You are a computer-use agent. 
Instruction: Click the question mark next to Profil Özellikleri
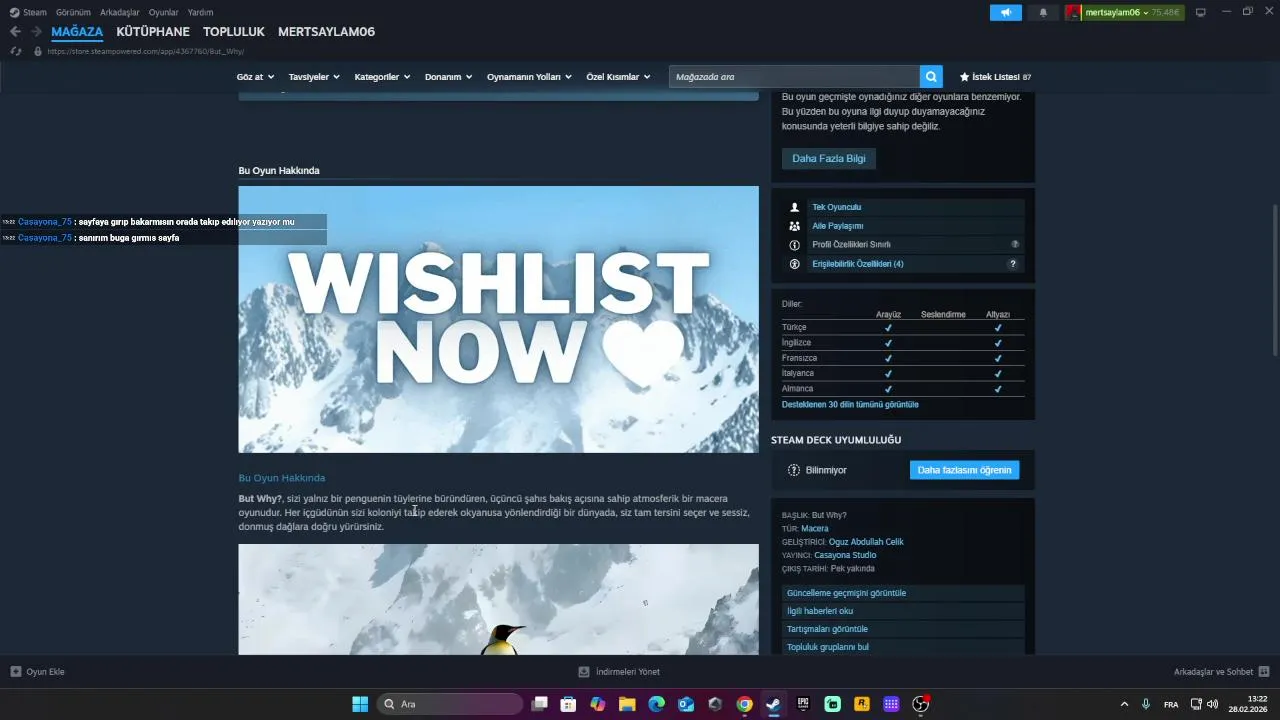point(1015,244)
